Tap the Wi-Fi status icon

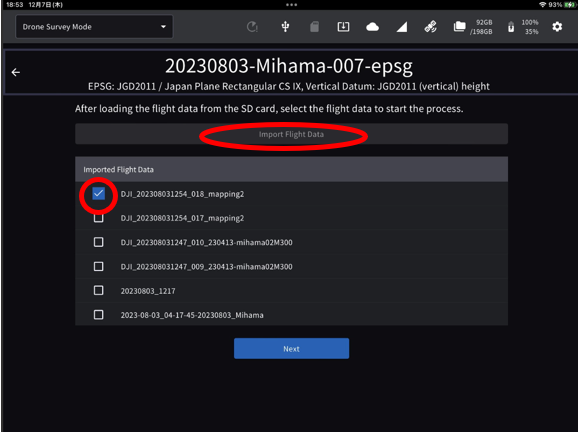(543, 5)
